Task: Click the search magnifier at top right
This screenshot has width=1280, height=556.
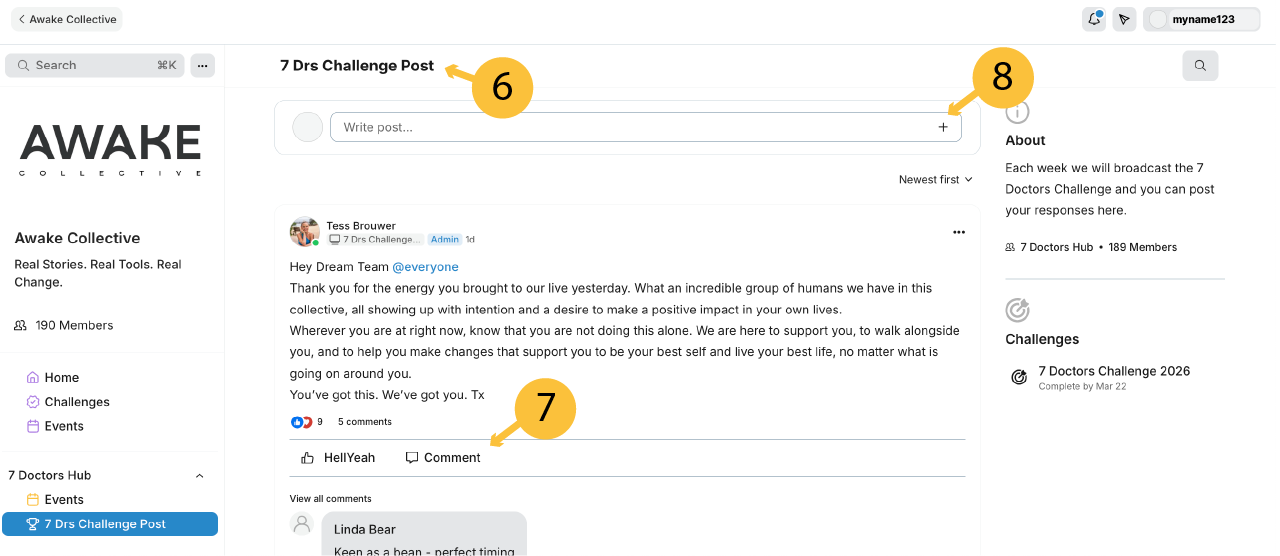Action: (x=1200, y=66)
